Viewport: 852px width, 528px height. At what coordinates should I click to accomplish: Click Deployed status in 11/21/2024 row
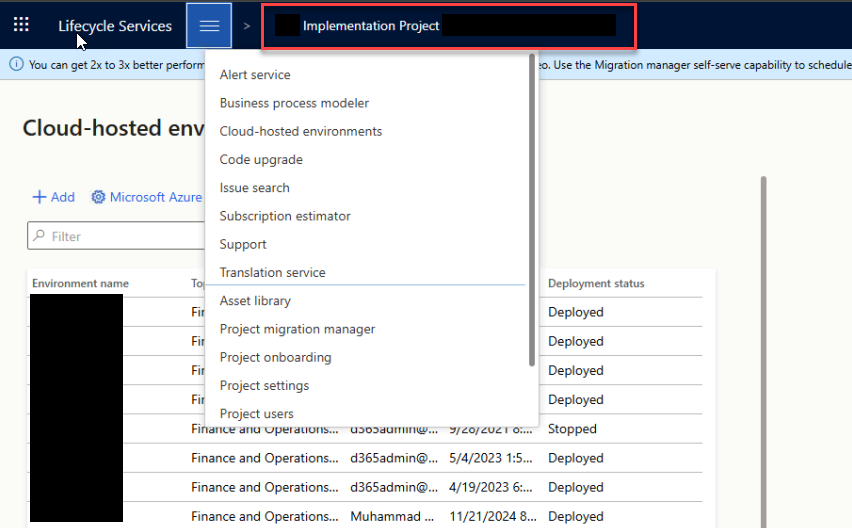click(575, 516)
